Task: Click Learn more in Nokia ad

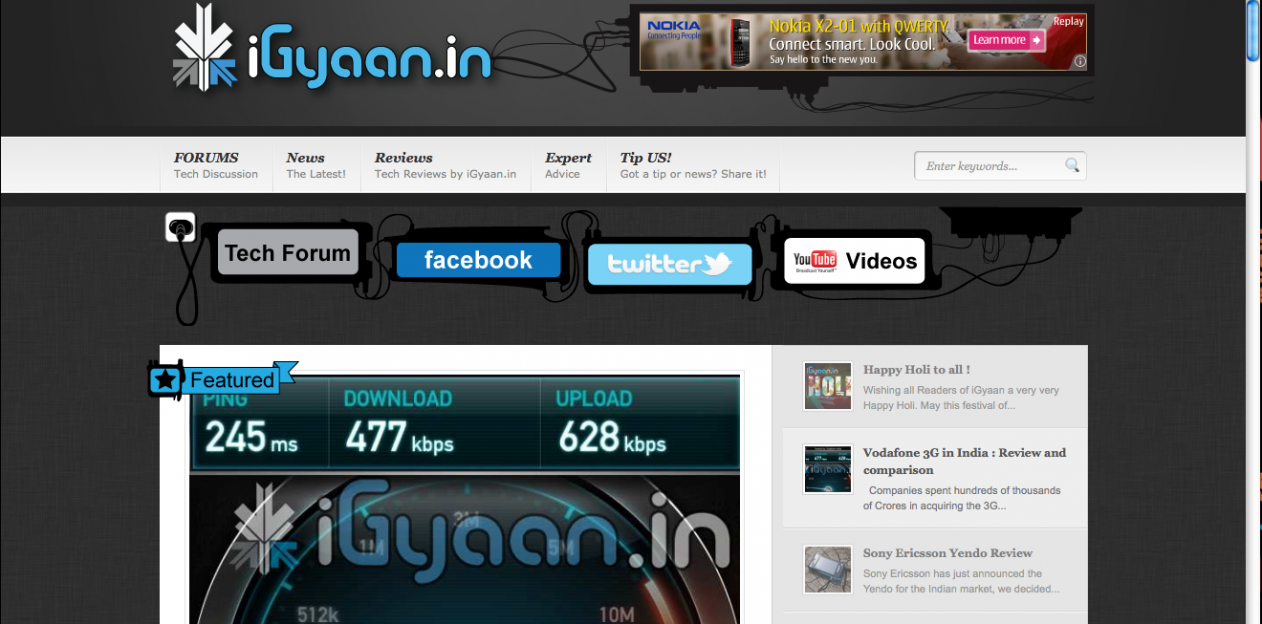Action: 1006,40
